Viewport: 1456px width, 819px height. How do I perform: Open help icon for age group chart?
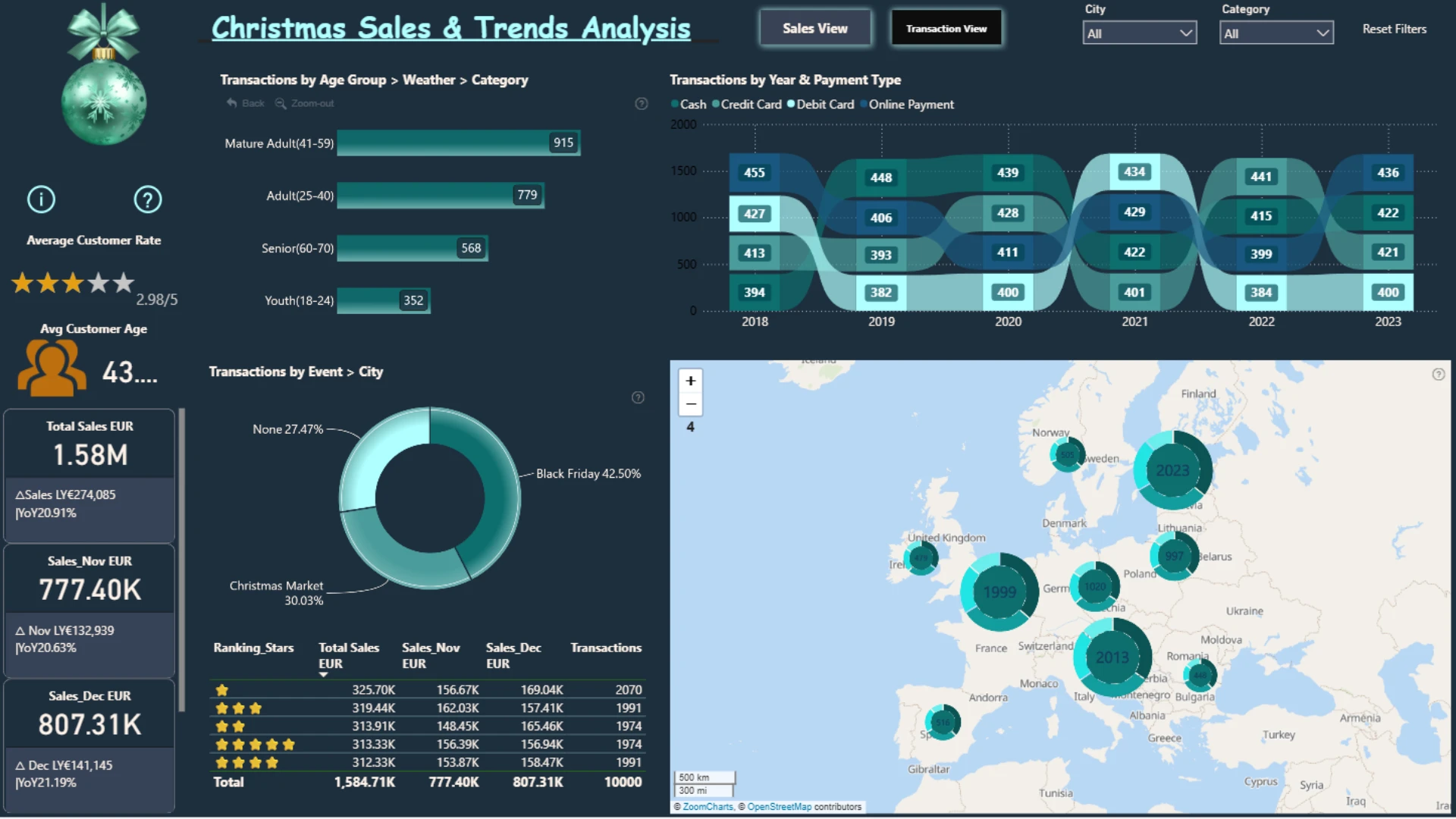(x=642, y=104)
